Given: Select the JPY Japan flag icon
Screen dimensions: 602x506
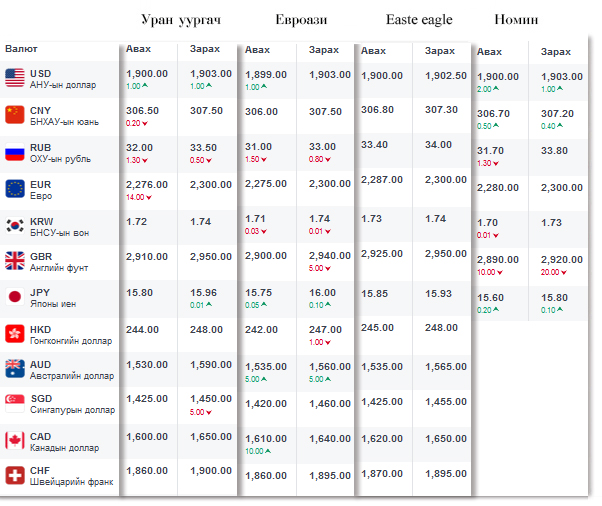Looking at the screenshot, I should [x=15, y=297].
